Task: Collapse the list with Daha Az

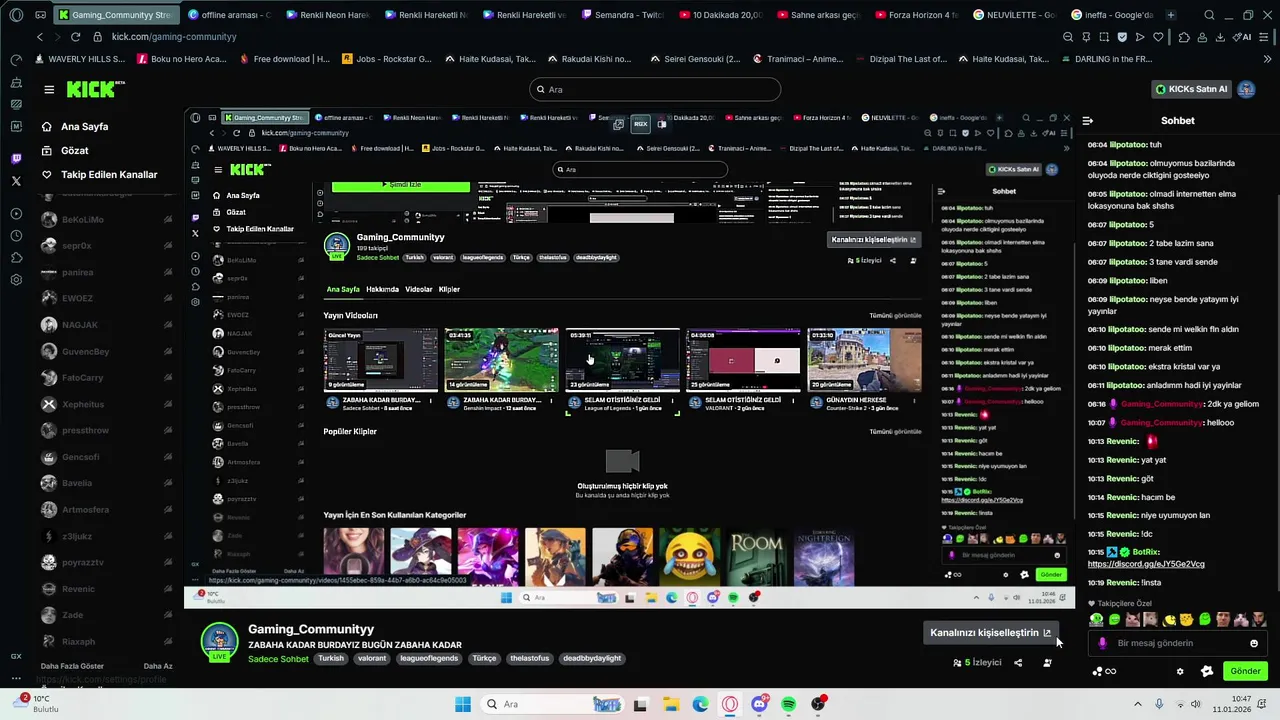Action: [158, 666]
